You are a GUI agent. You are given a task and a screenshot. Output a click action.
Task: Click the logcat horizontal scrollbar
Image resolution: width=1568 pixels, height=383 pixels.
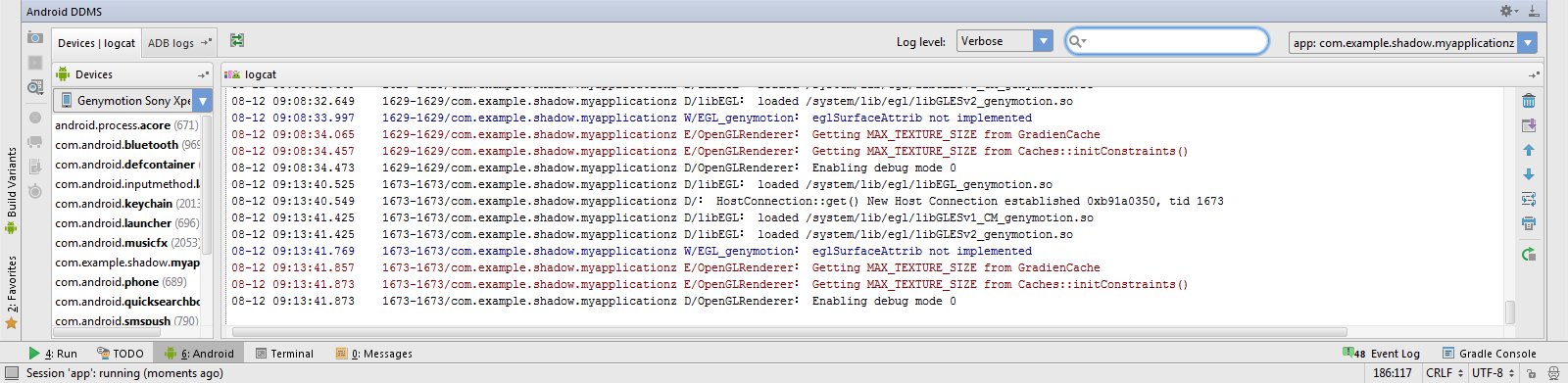(x=789, y=331)
